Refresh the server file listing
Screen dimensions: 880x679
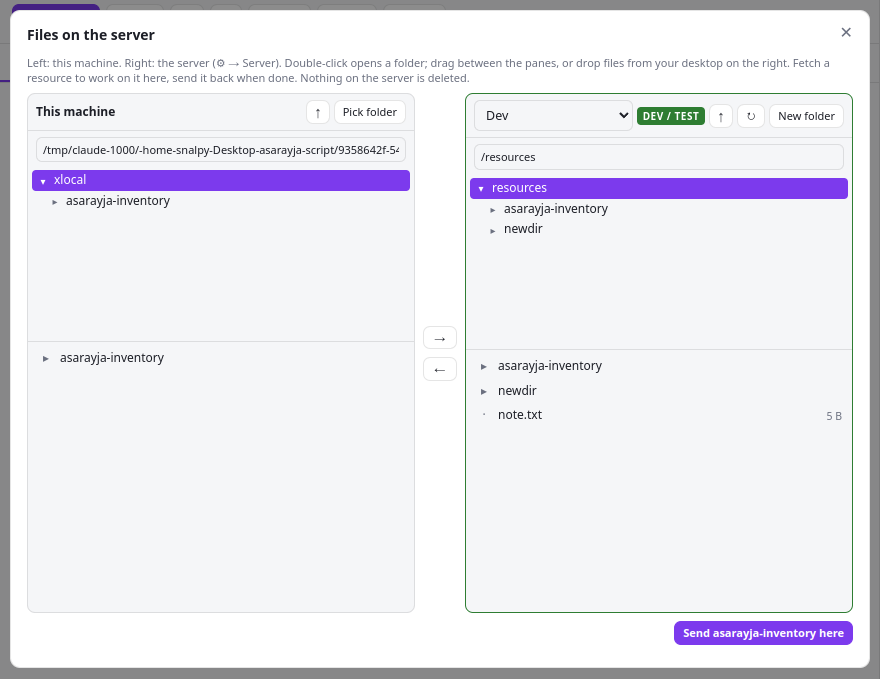[751, 116]
